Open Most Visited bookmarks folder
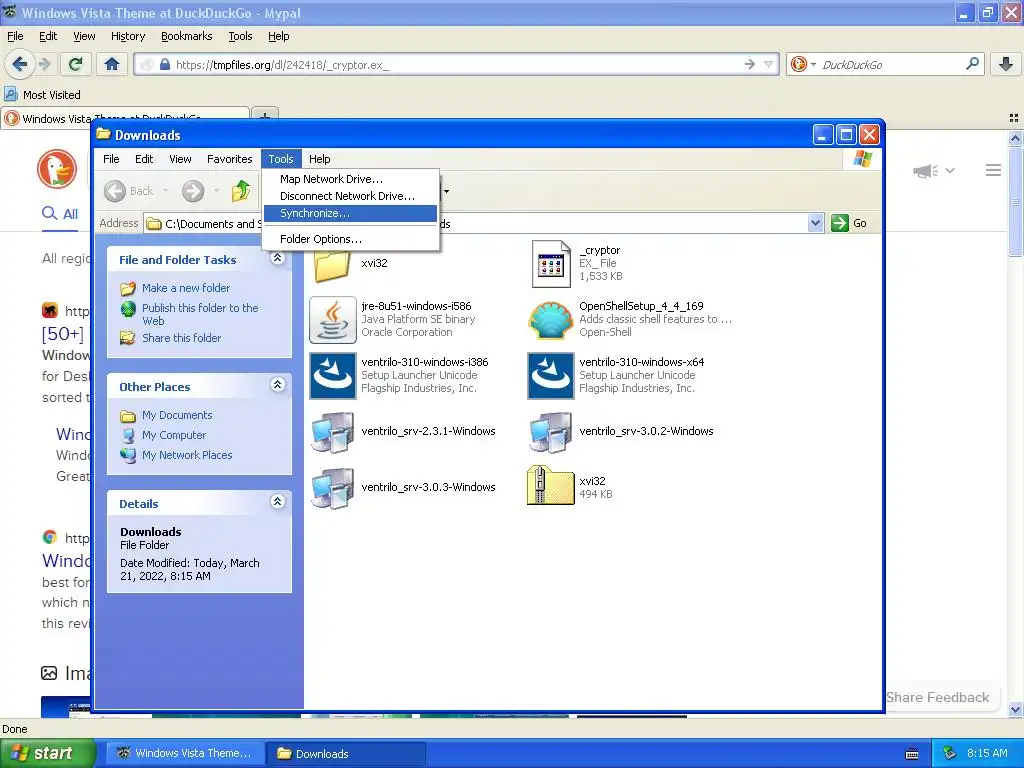The width and height of the screenshot is (1024, 768). 42,95
